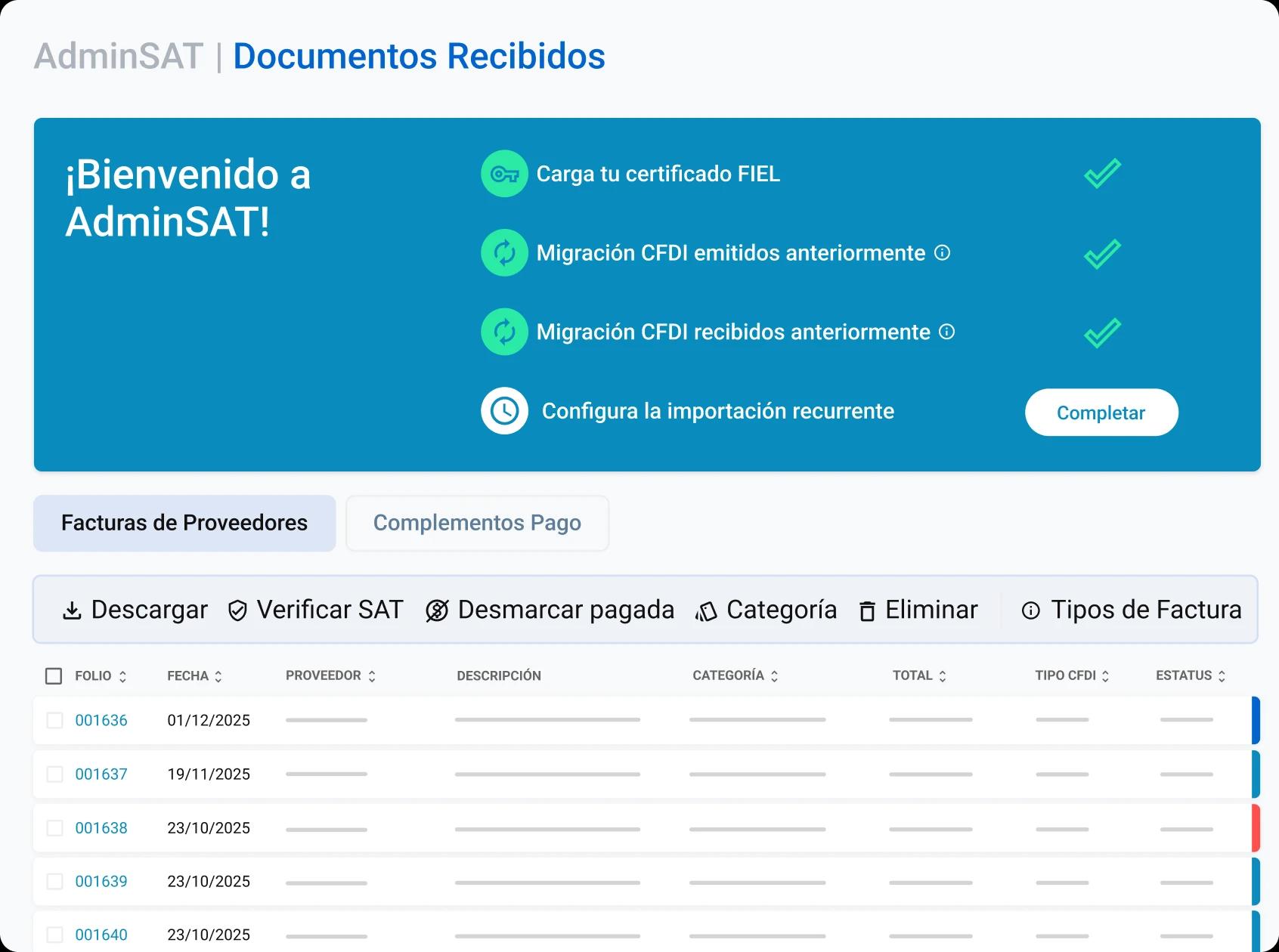The height and width of the screenshot is (952, 1279).
Task: Check the box for folio 001638
Action: tap(55, 828)
